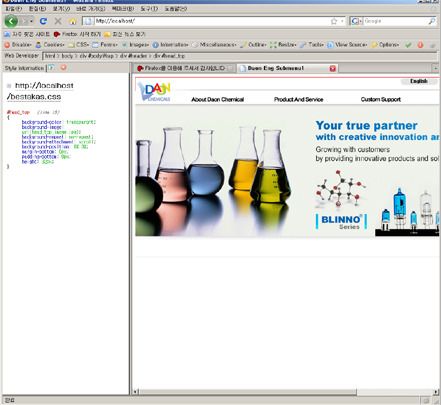Click the BLINNO Series logo in banner
This screenshot has width=441, height=405.
click(x=341, y=222)
